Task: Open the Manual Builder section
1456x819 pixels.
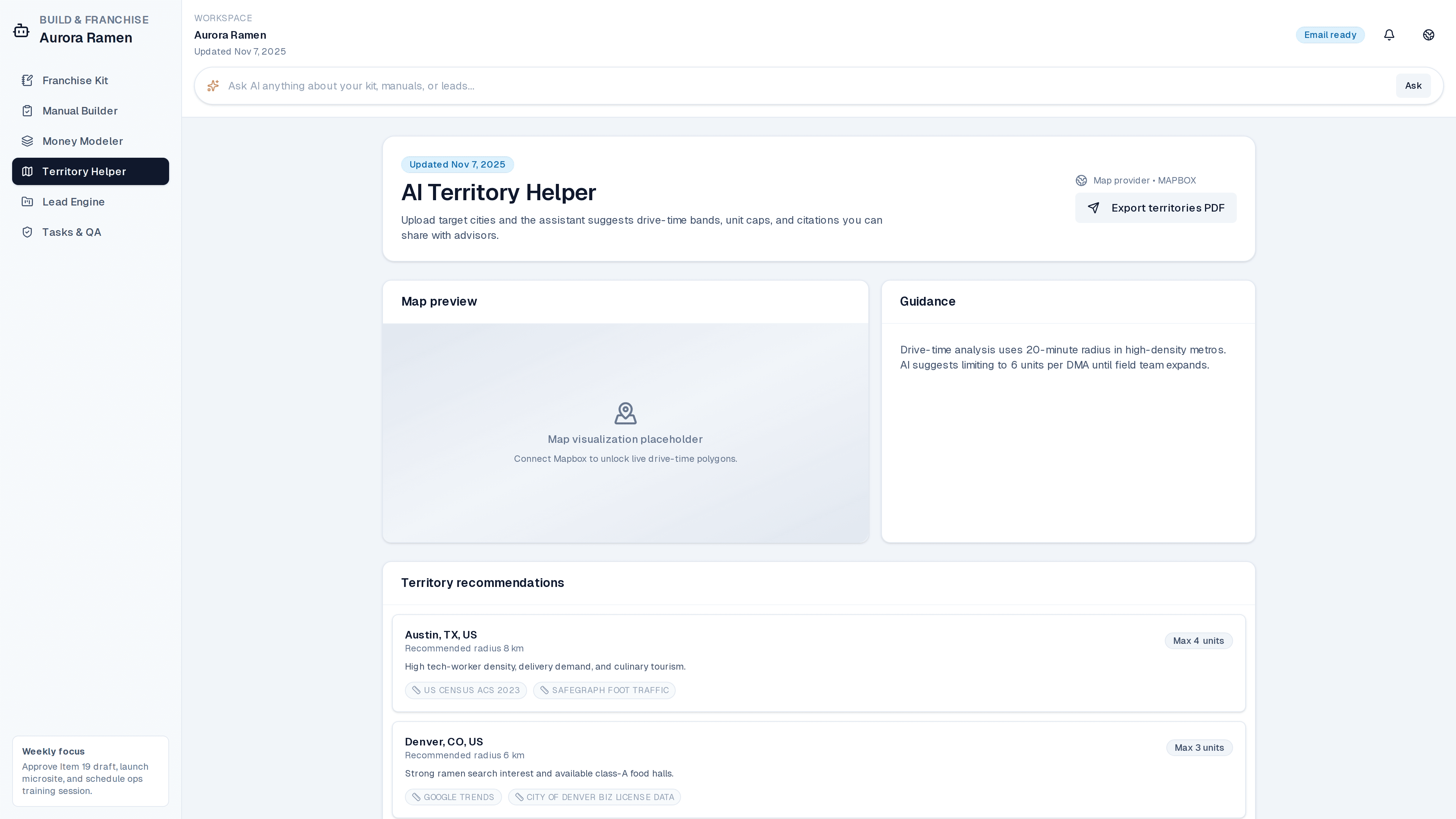Action: click(x=80, y=111)
